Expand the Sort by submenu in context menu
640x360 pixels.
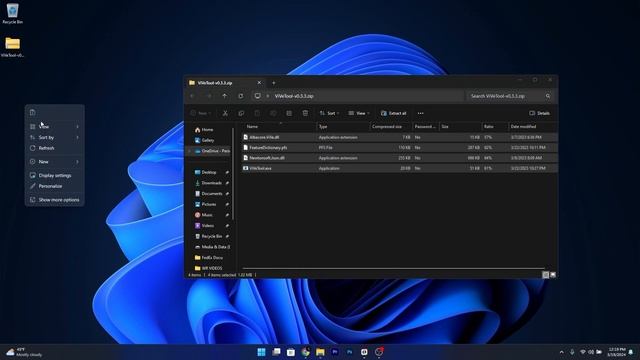(54, 138)
